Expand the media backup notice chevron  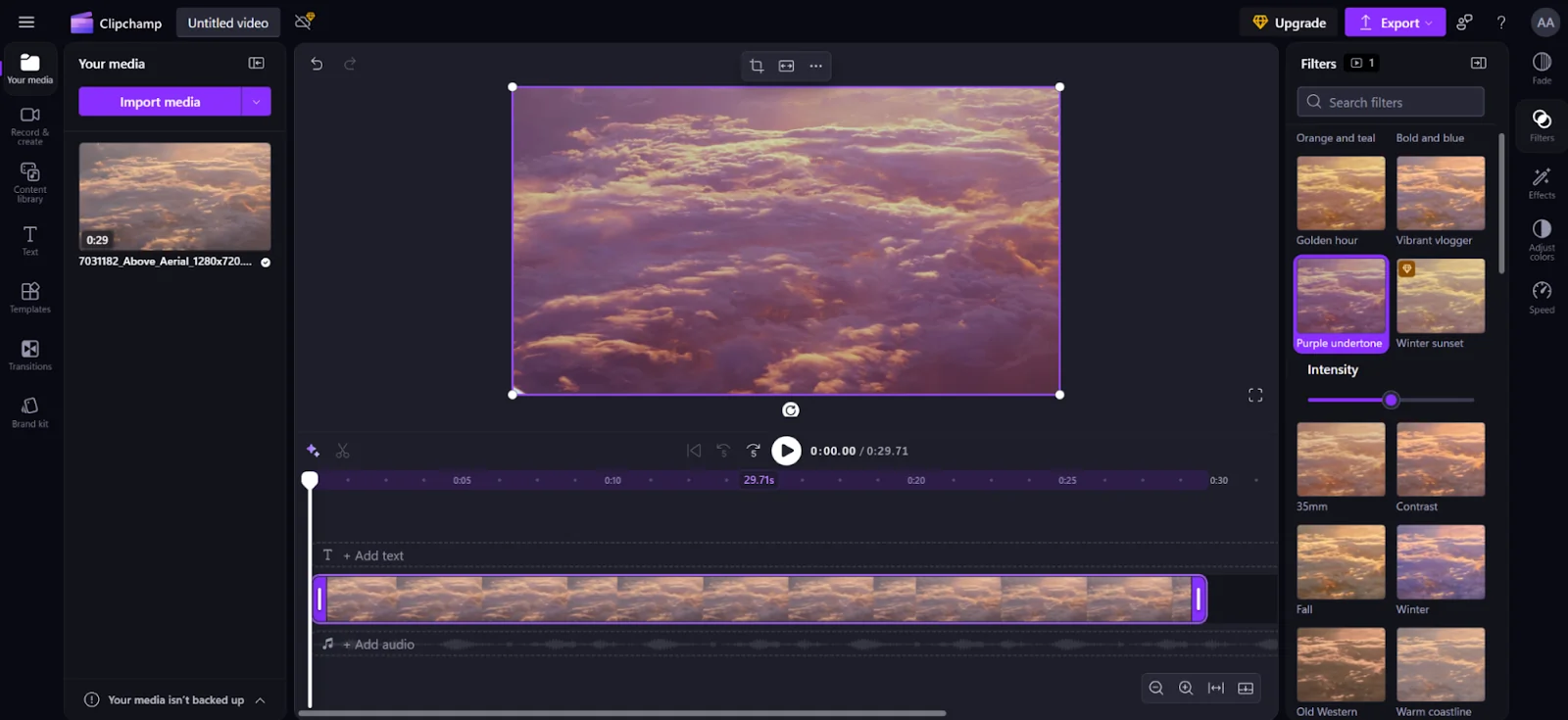click(x=261, y=699)
